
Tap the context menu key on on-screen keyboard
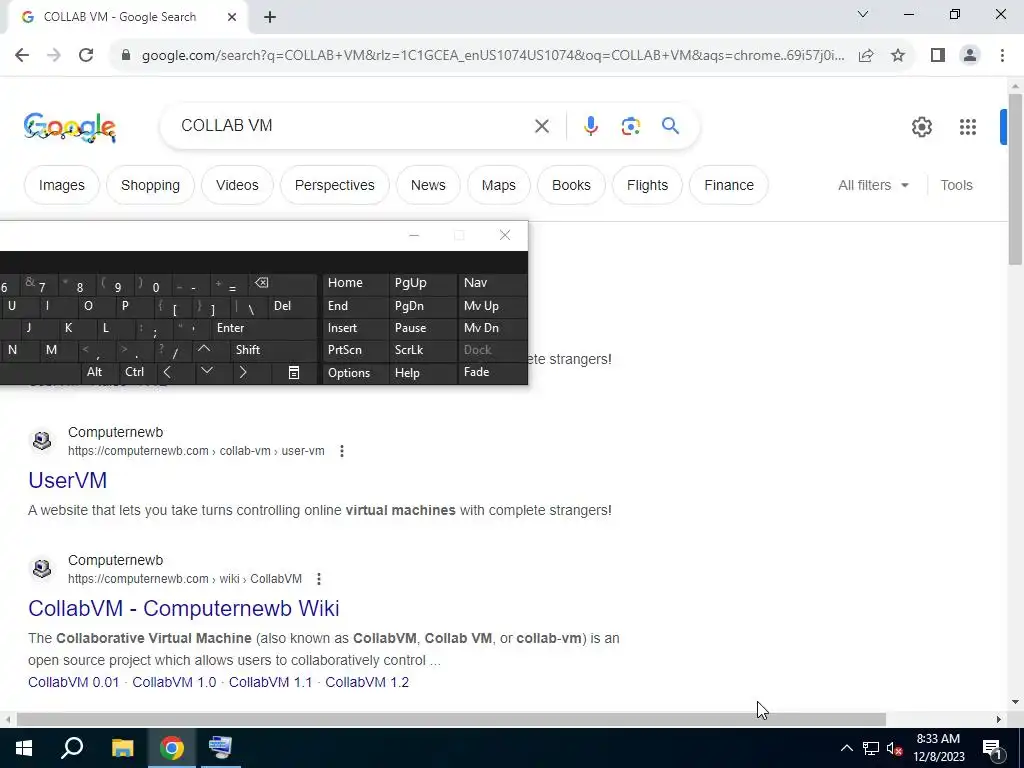click(x=294, y=373)
